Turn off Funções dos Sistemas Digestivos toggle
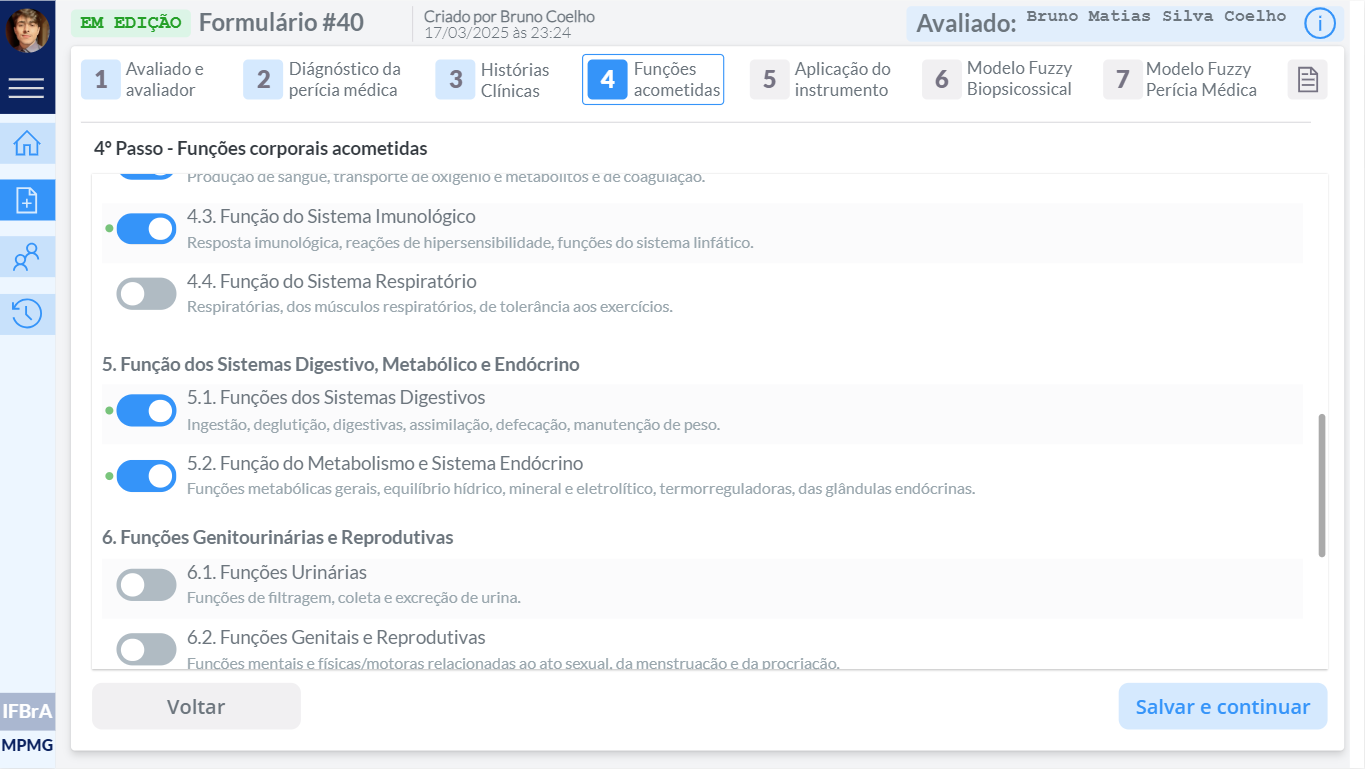1365x769 pixels. (146, 410)
